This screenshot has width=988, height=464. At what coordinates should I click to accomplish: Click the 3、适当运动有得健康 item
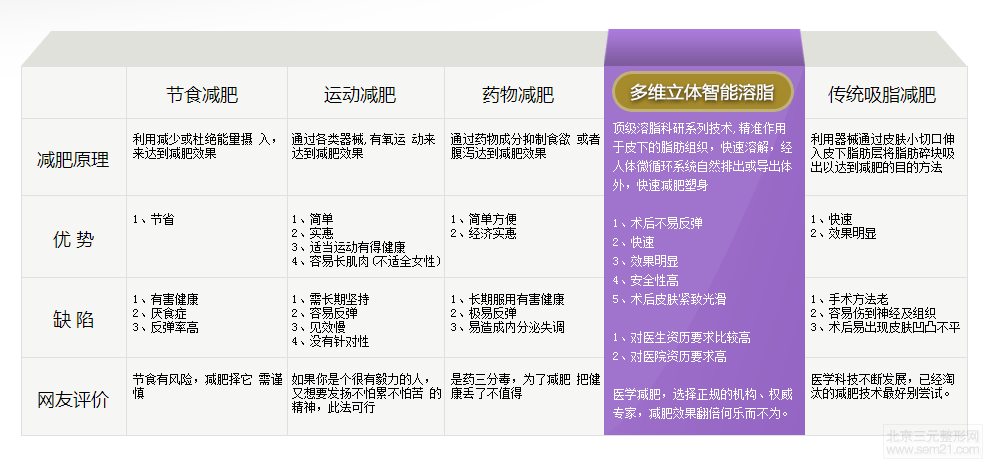[x=348, y=247]
